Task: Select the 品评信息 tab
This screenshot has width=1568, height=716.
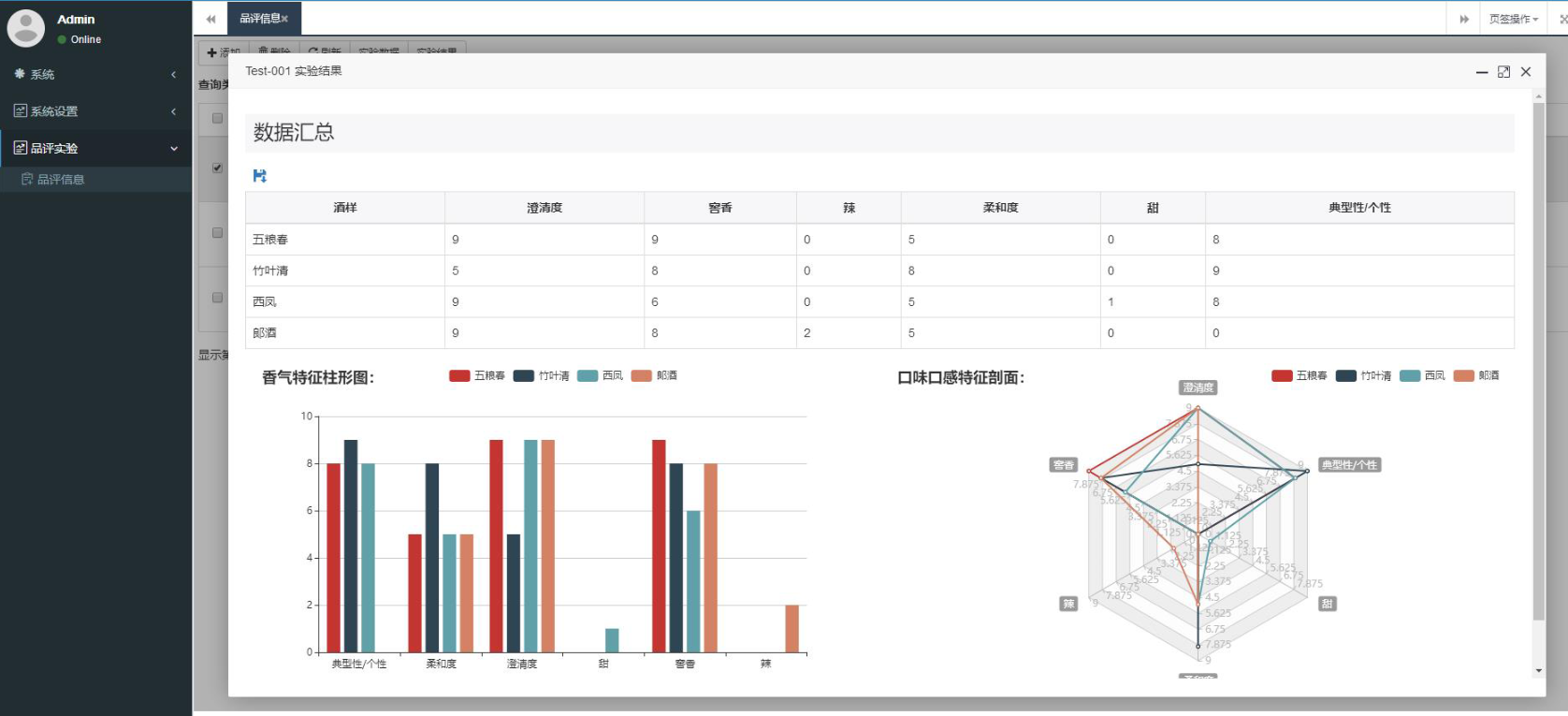Action: click(264, 19)
